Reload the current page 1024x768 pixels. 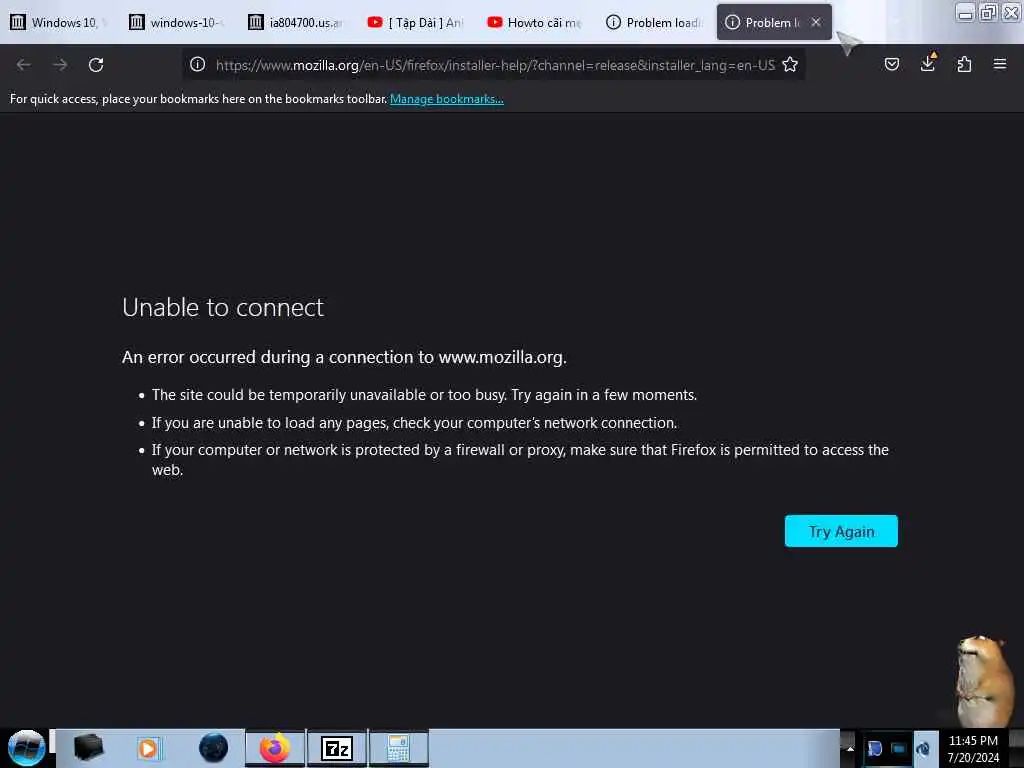pyautogui.click(x=96, y=65)
